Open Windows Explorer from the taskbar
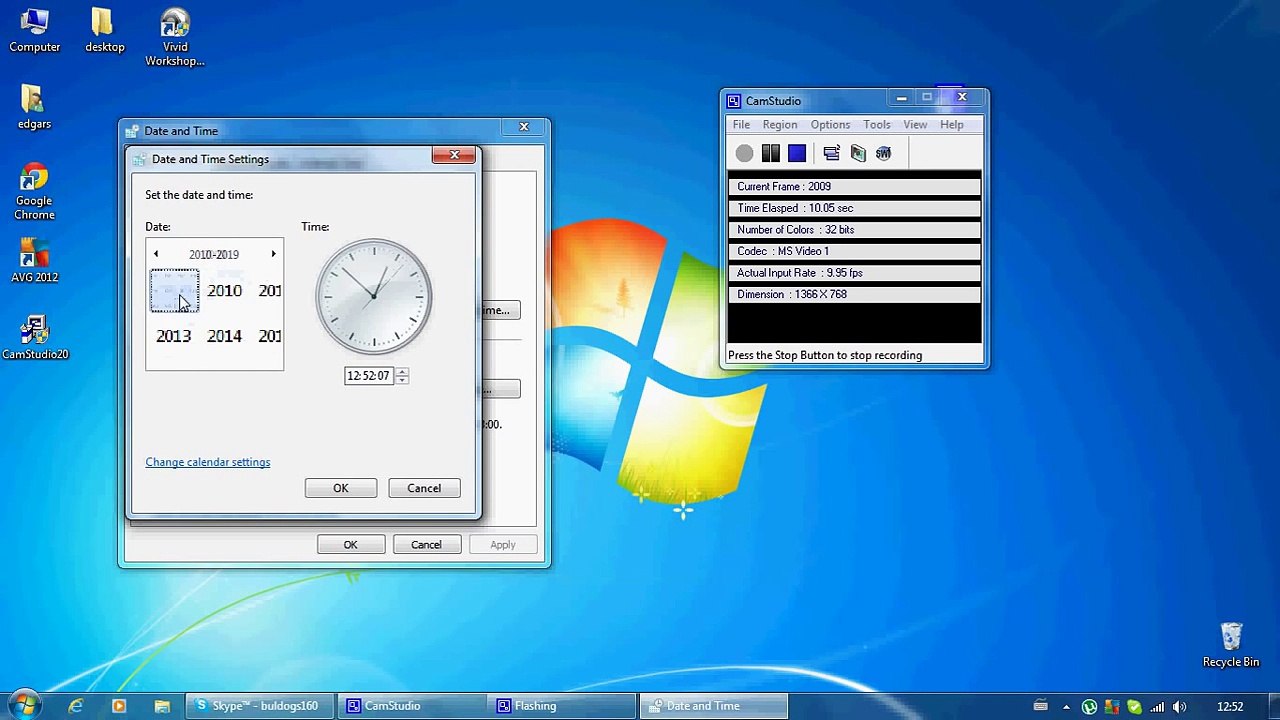The width and height of the screenshot is (1280, 720). (x=162, y=706)
